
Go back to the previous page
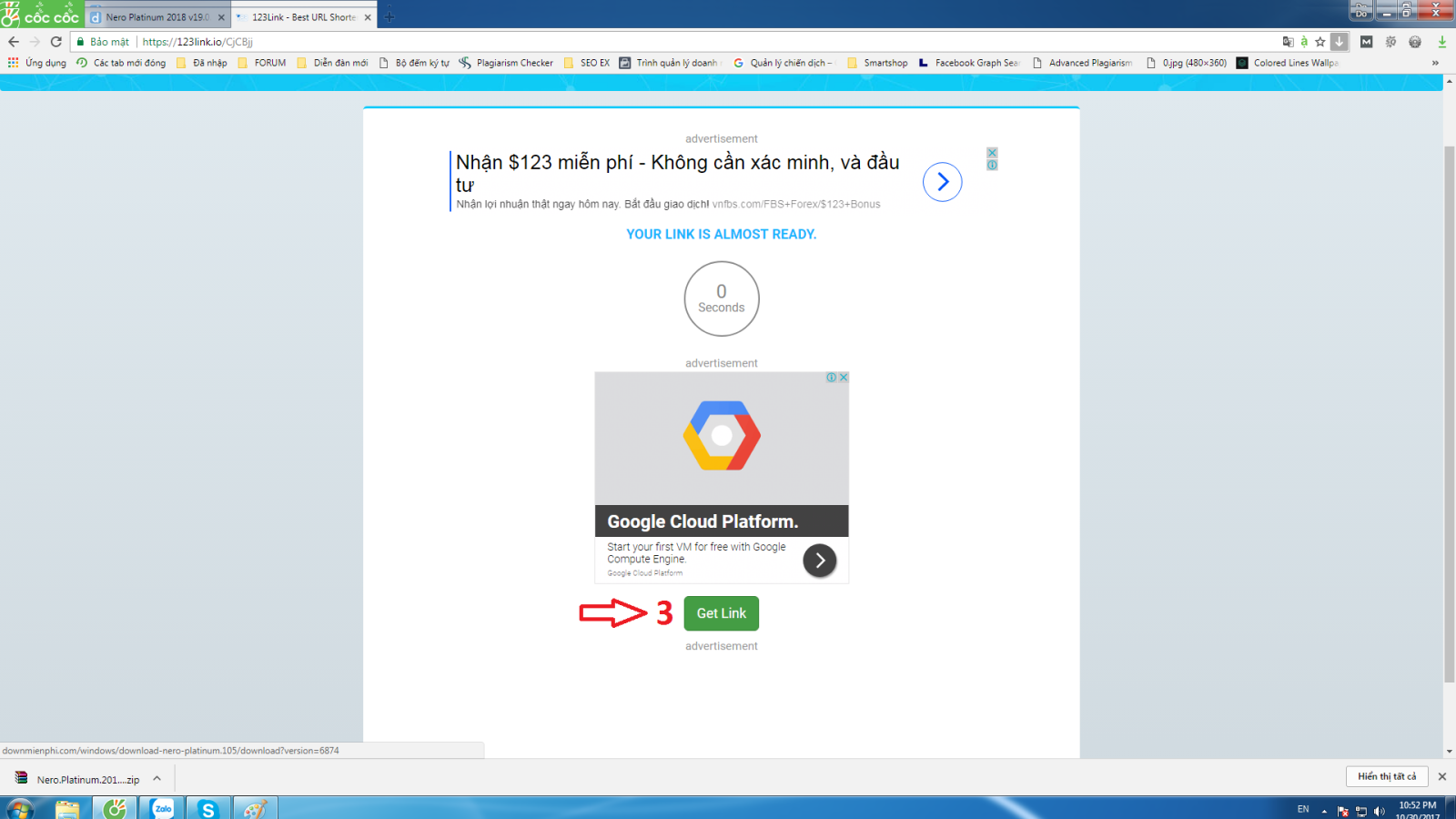pyautogui.click(x=14, y=42)
